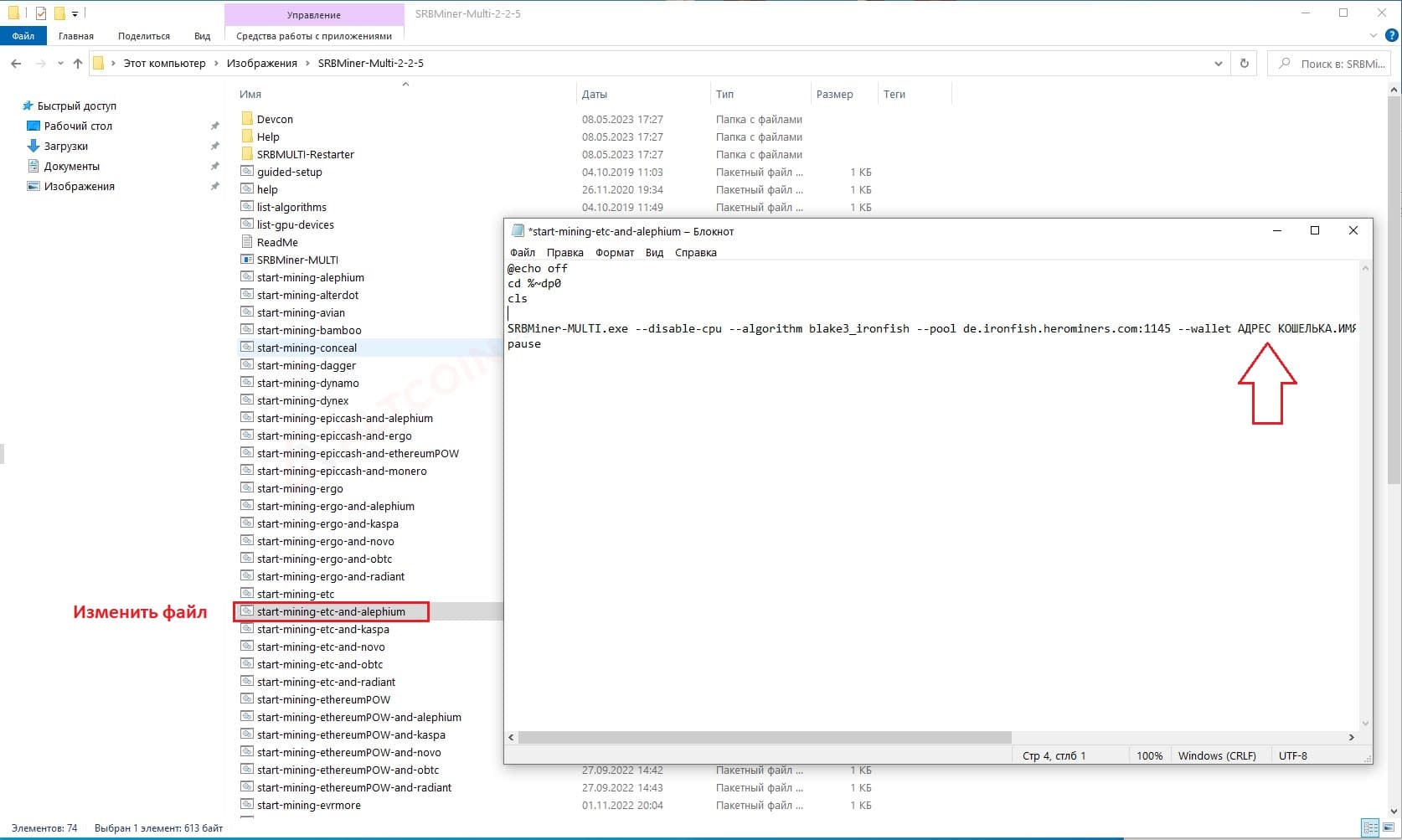Sort files by Даты column header

(595, 94)
